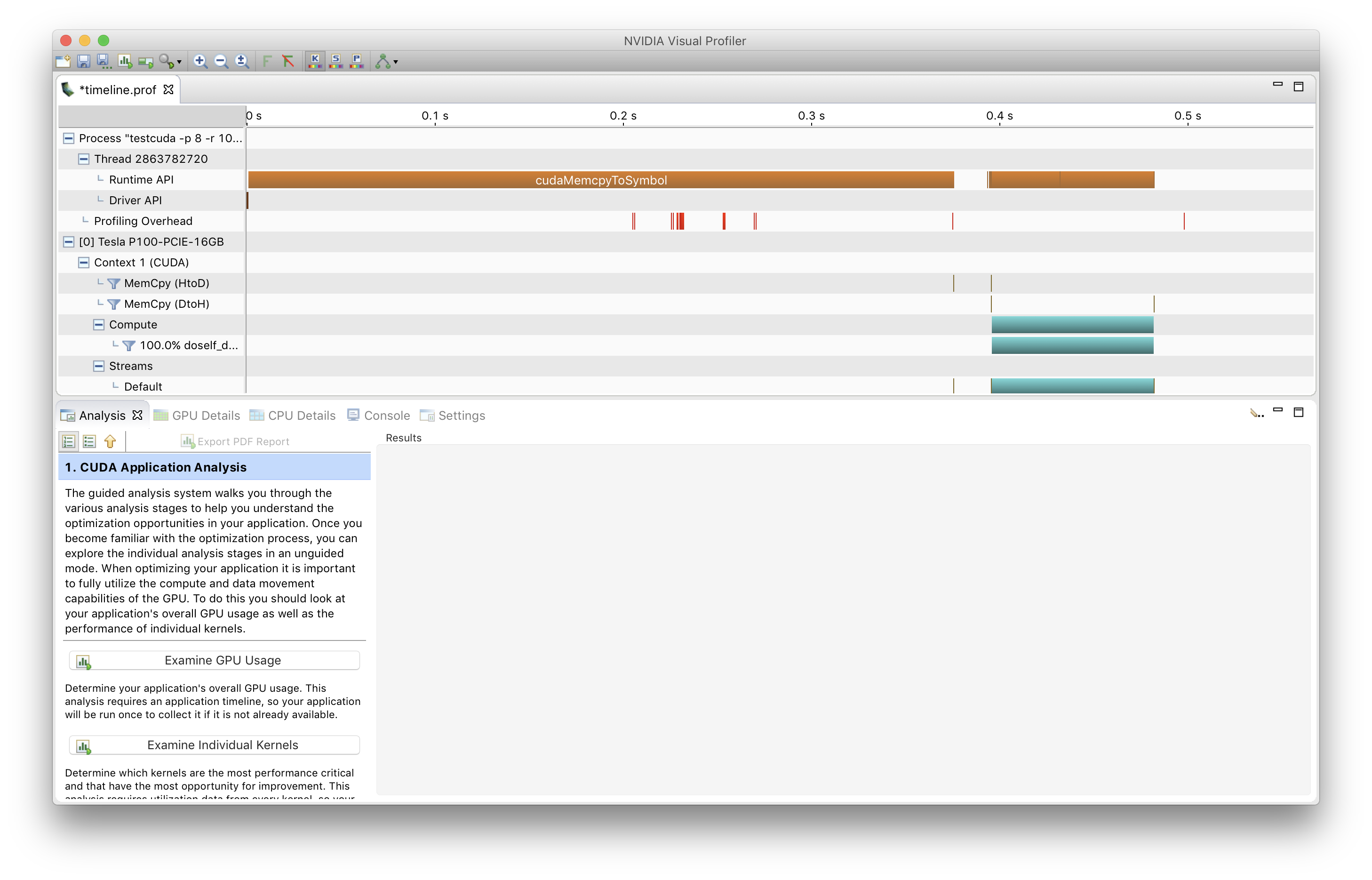The width and height of the screenshot is (1372, 880).
Task: Fit timeline to window zoom icon
Action: pos(242,61)
